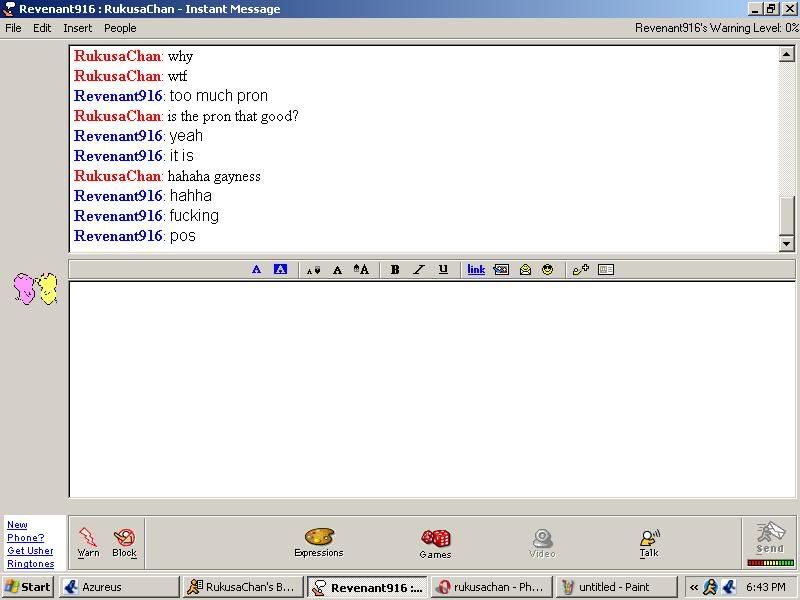Click the 'is the pron that good?' message

click(x=233, y=116)
